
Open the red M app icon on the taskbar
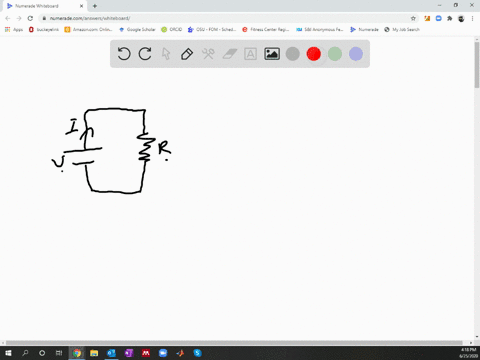click(x=146, y=353)
